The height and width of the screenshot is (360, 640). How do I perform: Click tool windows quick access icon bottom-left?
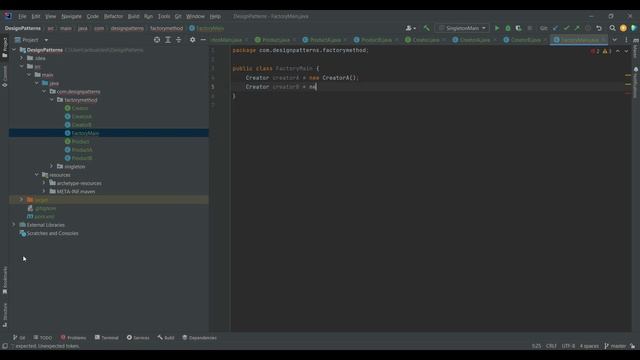coord(5,346)
